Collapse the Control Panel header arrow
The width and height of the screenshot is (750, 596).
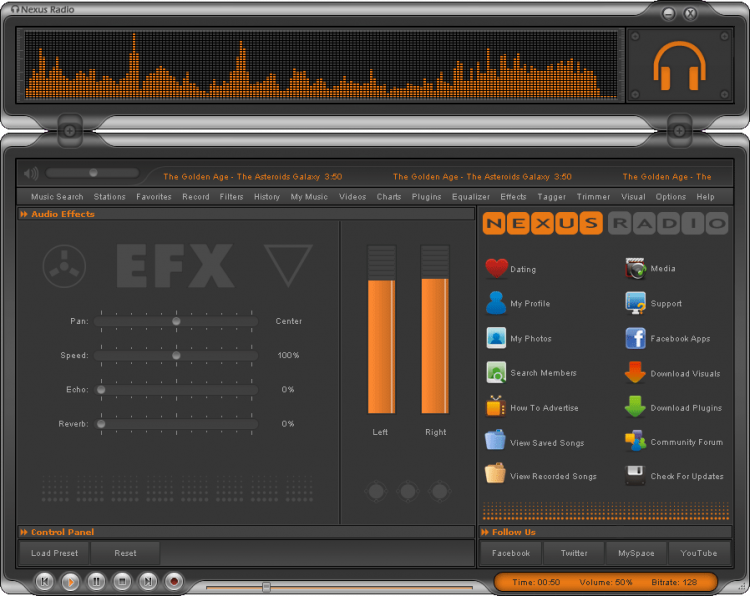[23, 532]
